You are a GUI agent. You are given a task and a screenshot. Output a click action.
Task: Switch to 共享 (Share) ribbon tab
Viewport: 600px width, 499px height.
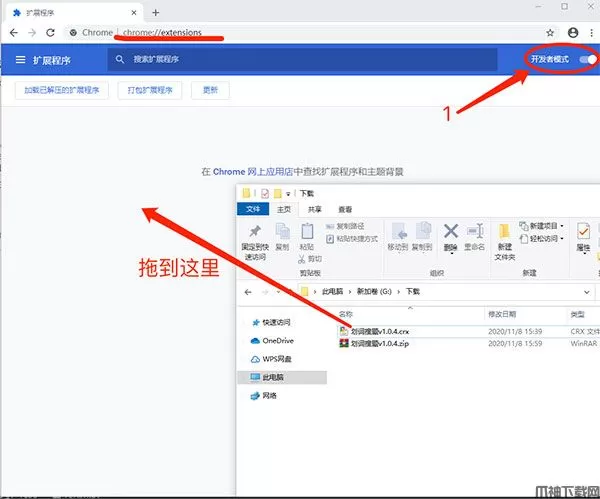[x=315, y=209]
